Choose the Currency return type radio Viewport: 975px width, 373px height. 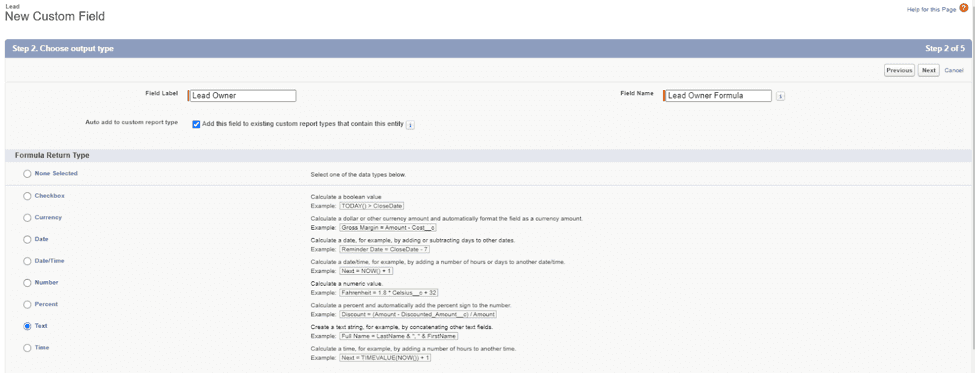(x=27, y=218)
